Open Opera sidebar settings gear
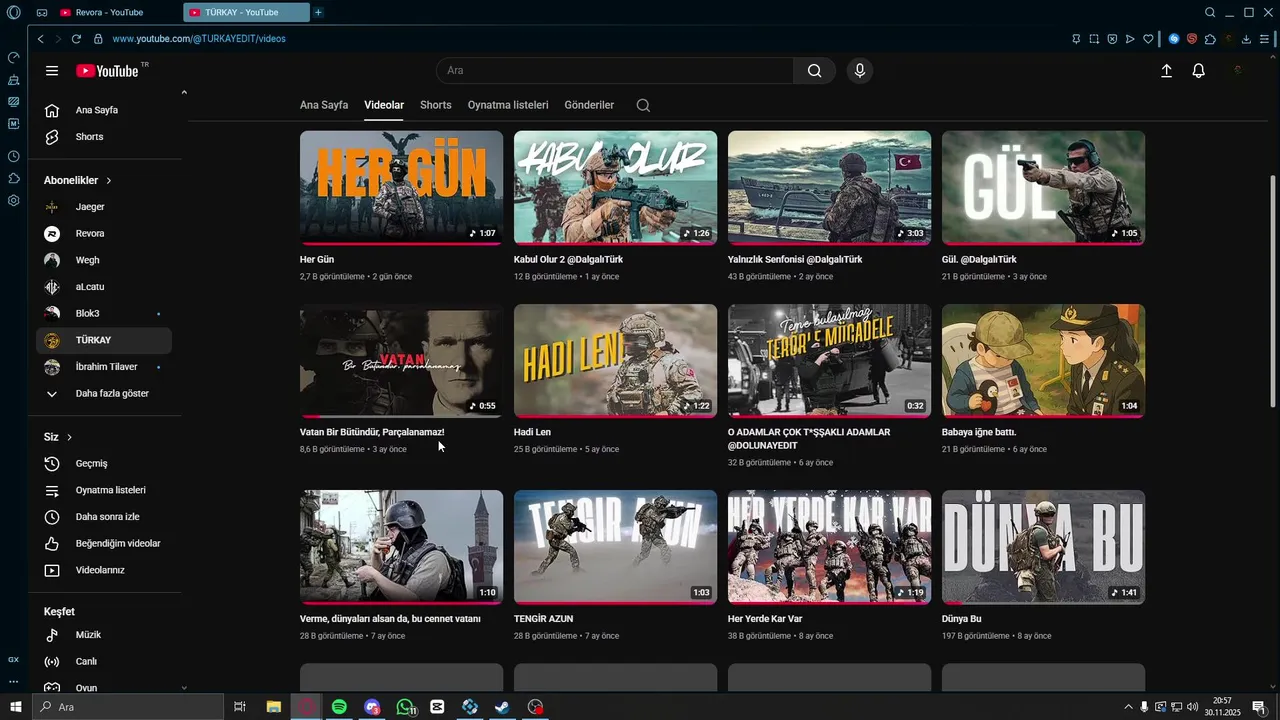1280x720 pixels. (x=13, y=200)
